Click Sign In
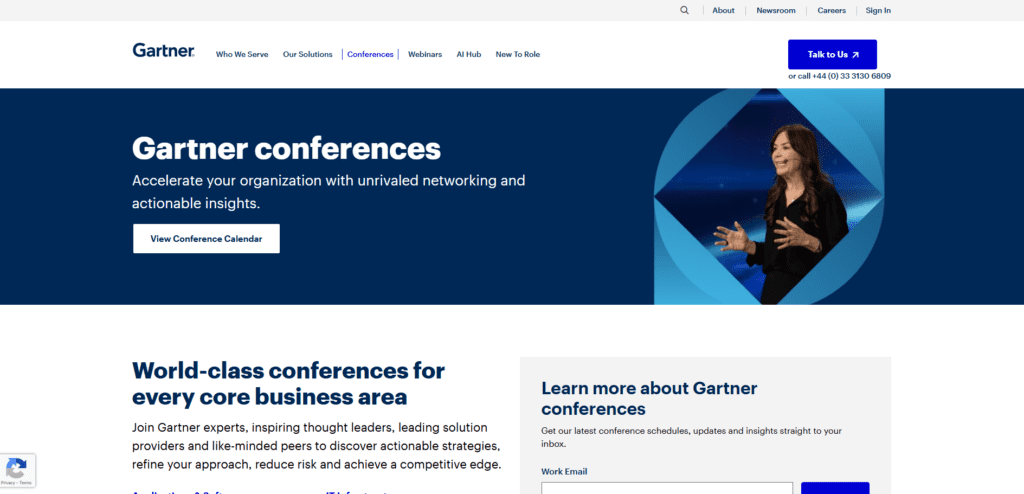Viewport: 1024px width, 494px height. 878,10
